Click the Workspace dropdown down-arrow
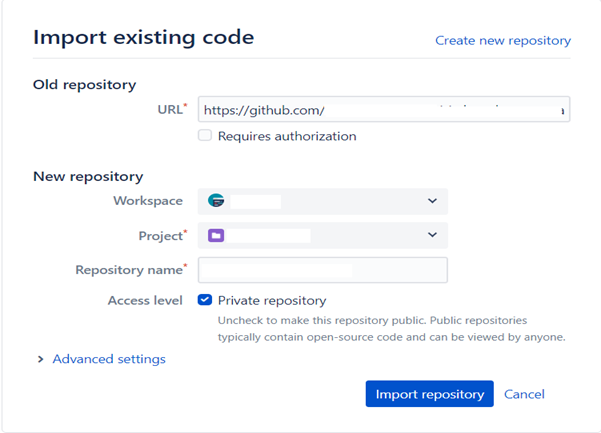Screen dimensions: 601x433 click(x=432, y=201)
